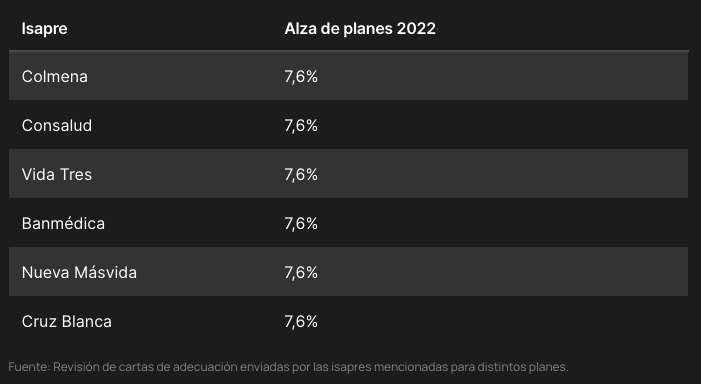Viewport: 701px width, 384px height.
Task: Click the 7,6% value for Consalud
Action: click(x=301, y=126)
